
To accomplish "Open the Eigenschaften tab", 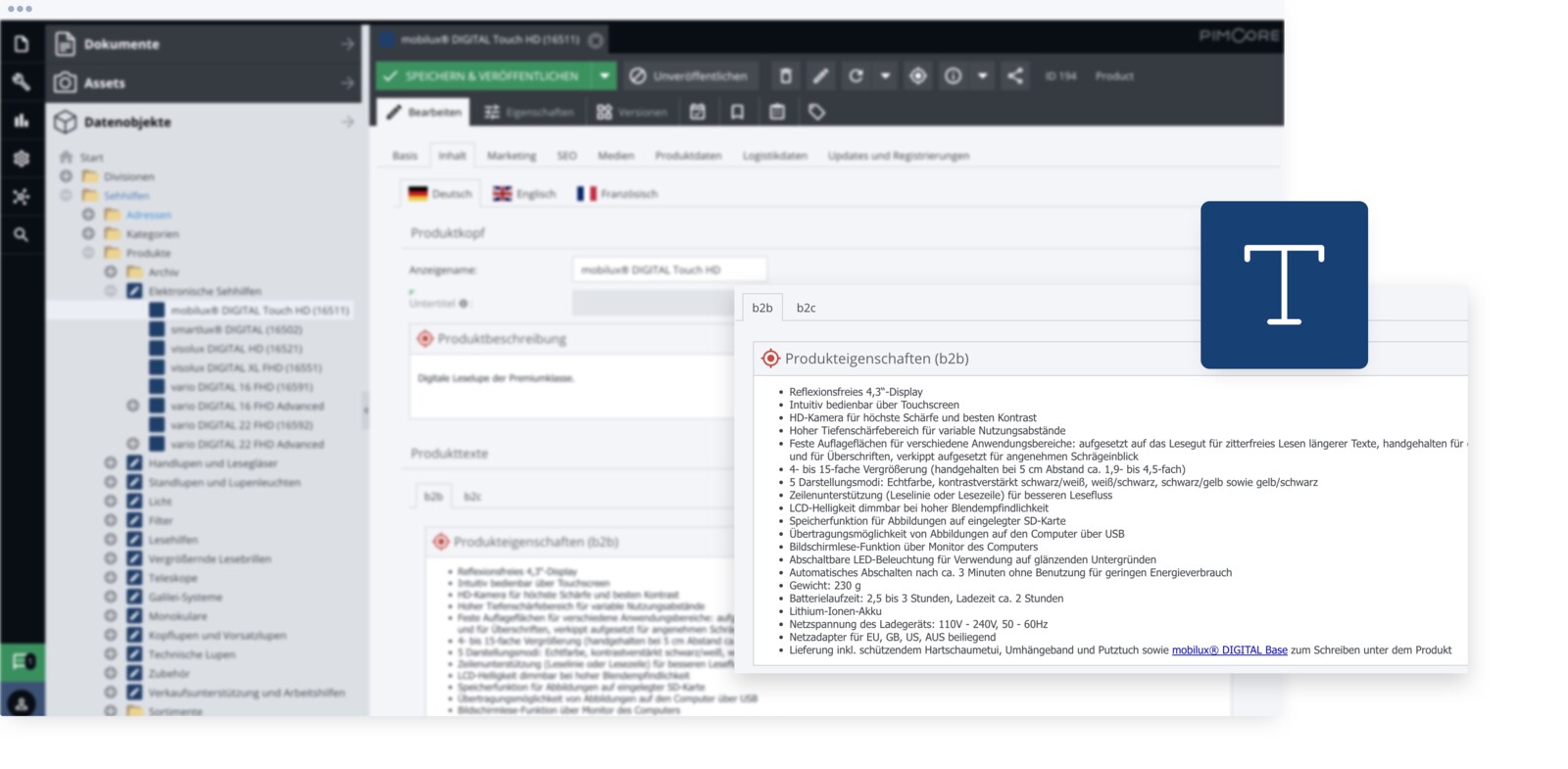I will 529,112.
